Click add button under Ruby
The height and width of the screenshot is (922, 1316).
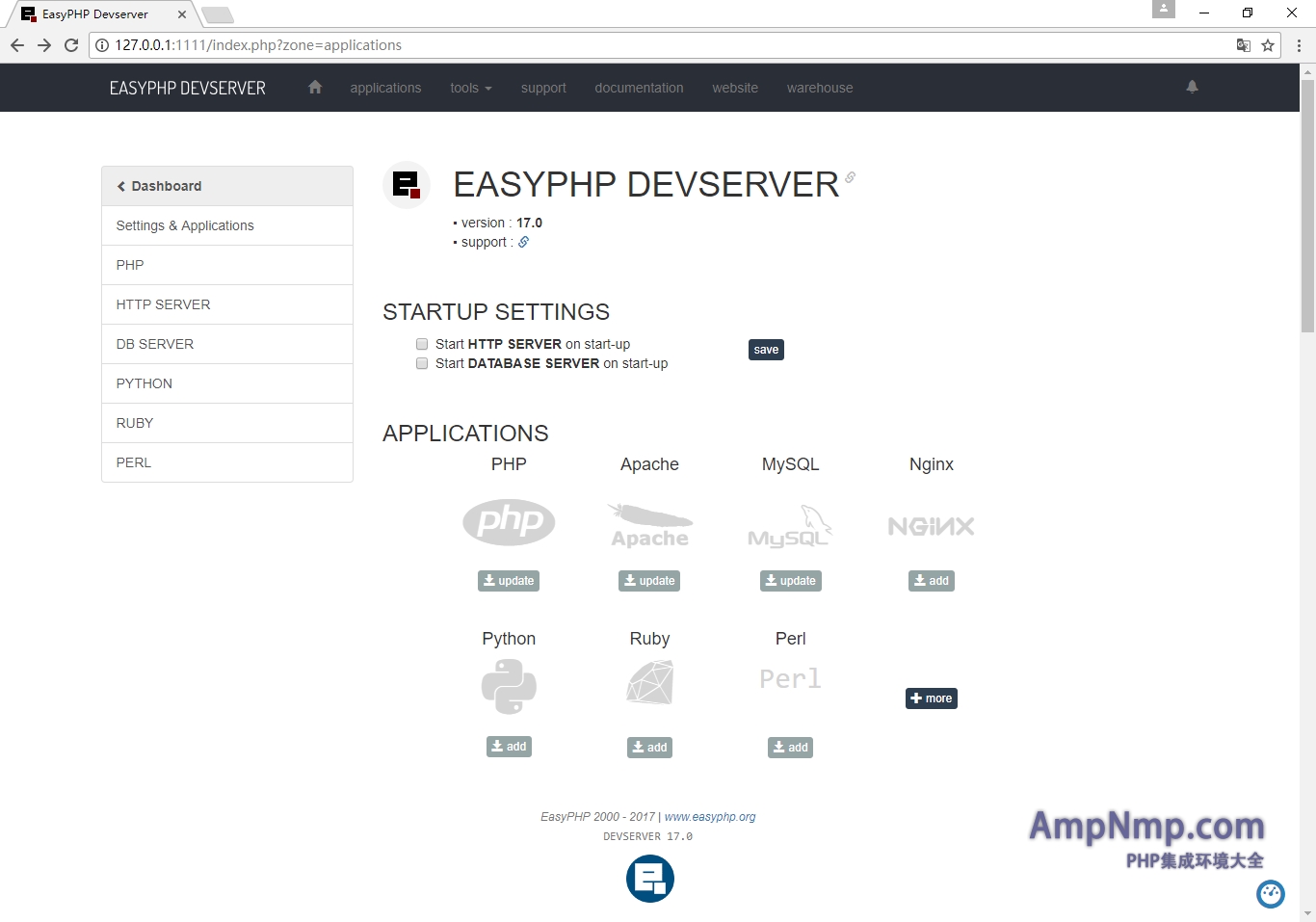pyautogui.click(x=649, y=748)
